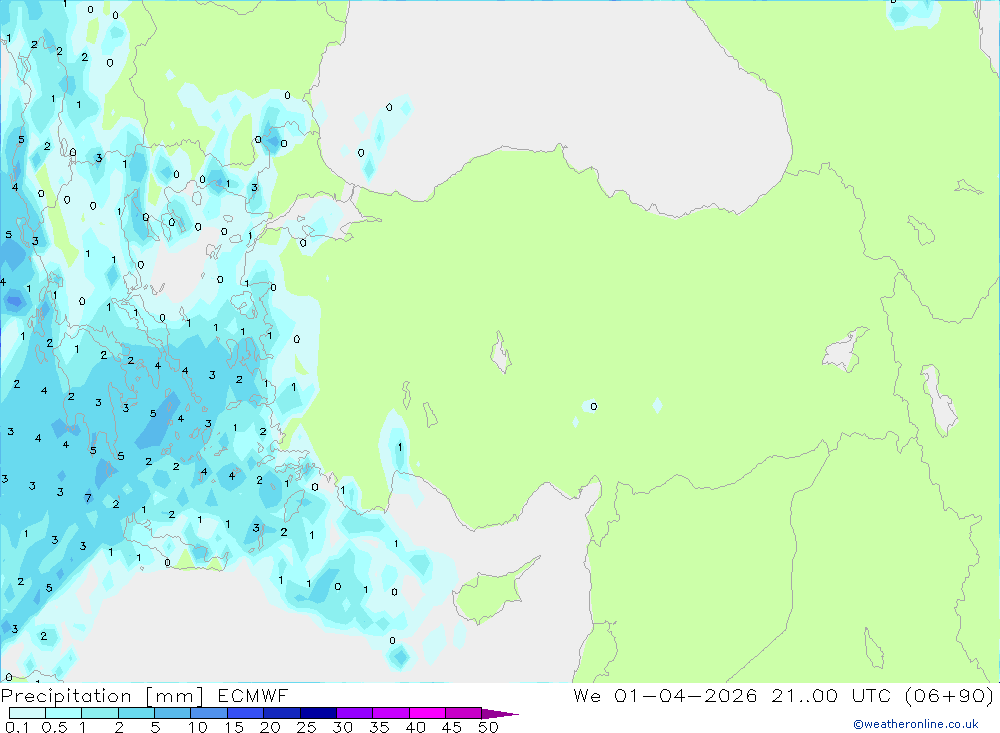Click the '0.5' legend scale value
1000x733 pixels.
[x=54, y=727]
